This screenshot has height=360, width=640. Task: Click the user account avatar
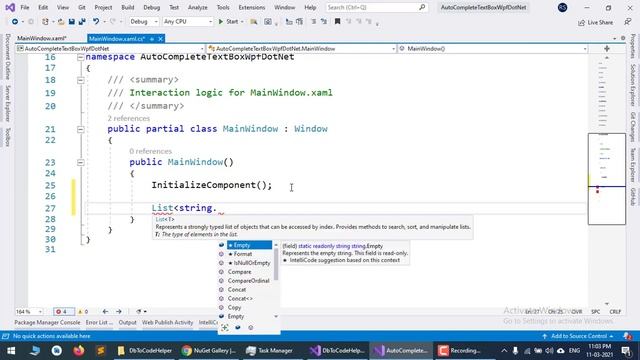click(x=562, y=7)
